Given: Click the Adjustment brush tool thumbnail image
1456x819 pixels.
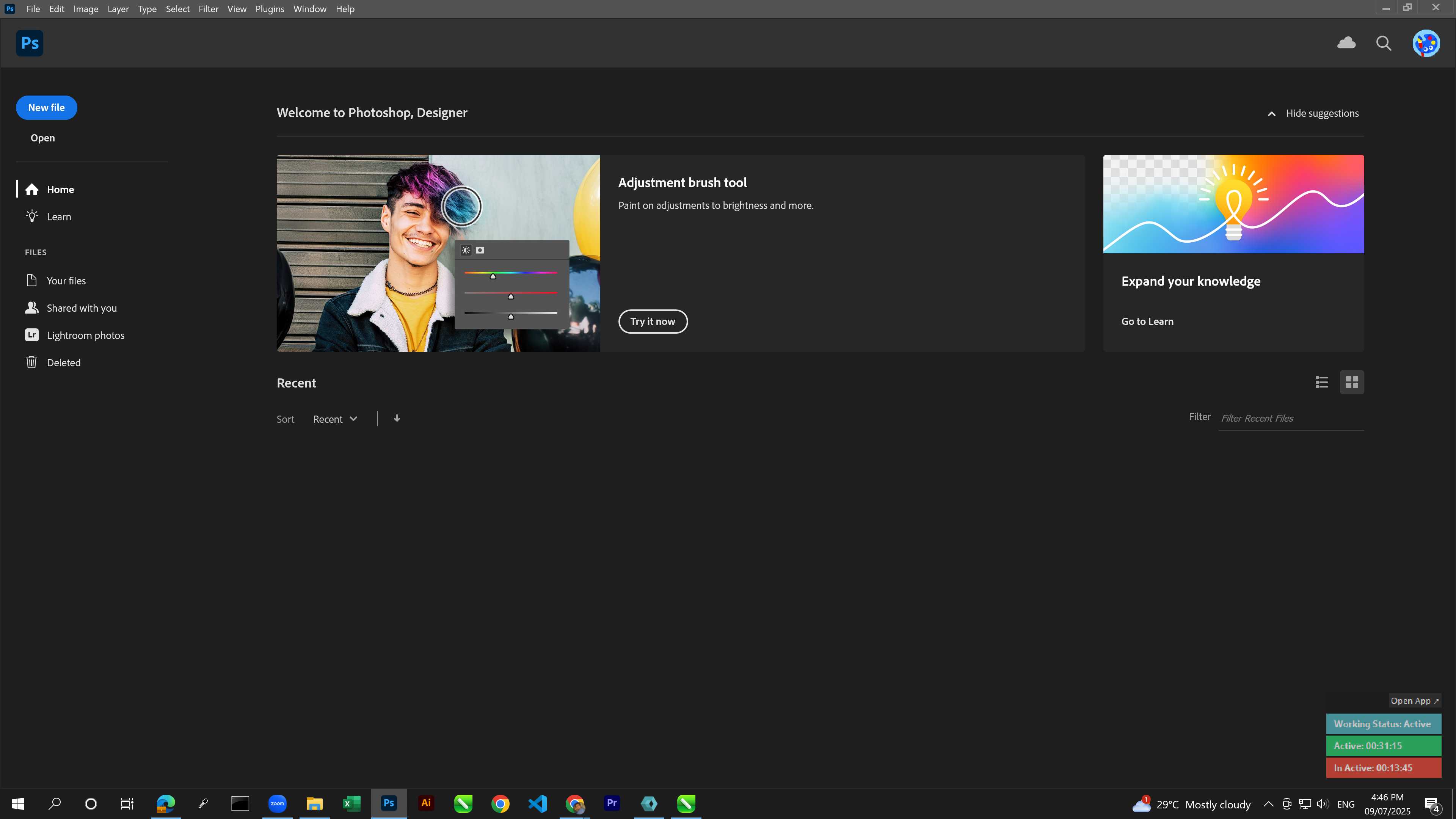Looking at the screenshot, I should pyautogui.click(x=438, y=253).
